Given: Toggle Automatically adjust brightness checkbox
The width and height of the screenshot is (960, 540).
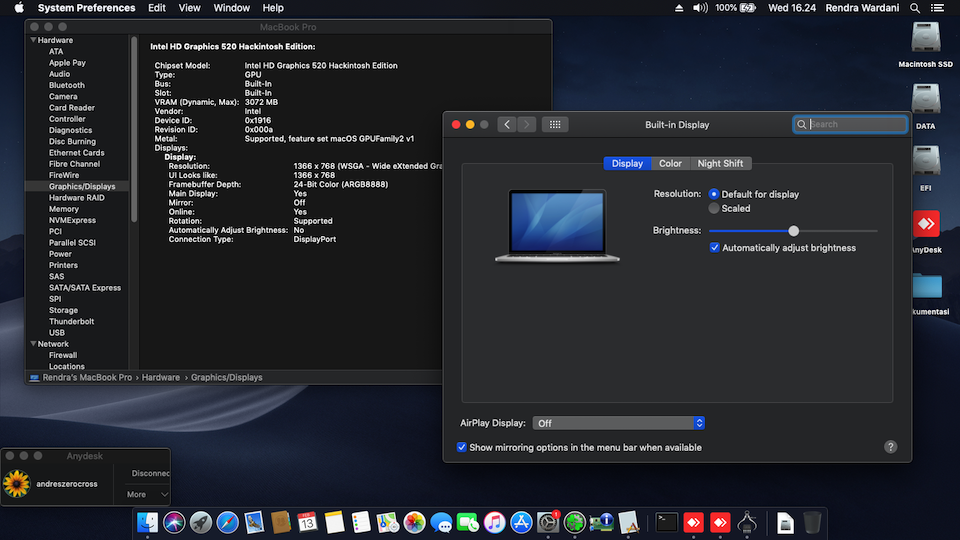Looking at the screenshot, I should [x=714, y=247].
